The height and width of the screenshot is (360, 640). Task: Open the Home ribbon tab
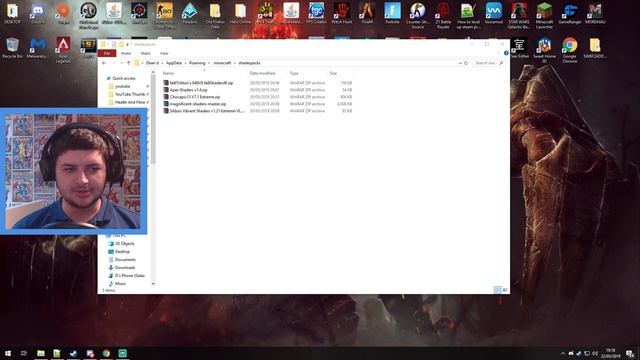coord(126,53)
